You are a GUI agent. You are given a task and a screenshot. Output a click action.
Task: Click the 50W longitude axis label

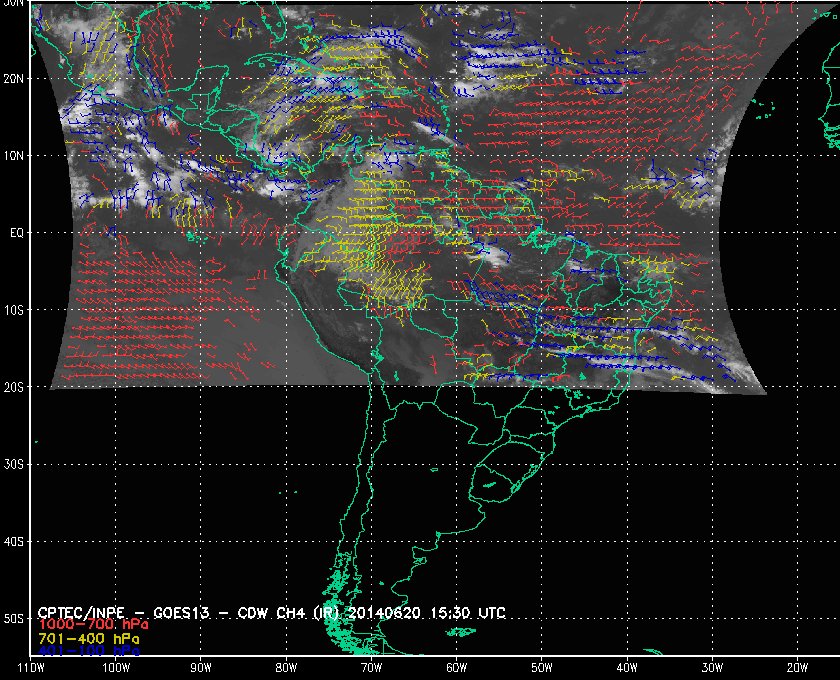(541, 667)
